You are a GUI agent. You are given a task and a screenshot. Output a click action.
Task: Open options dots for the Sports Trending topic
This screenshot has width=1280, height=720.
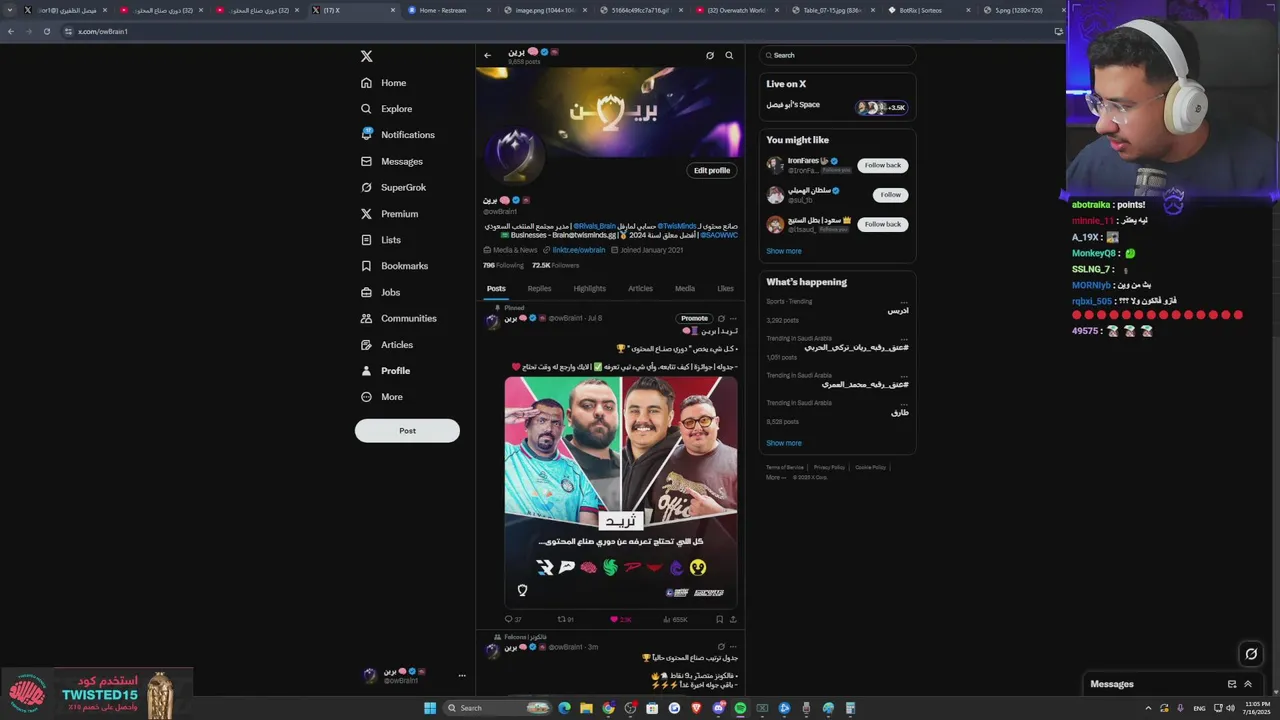pyautogui.click(x=904, y=302)
